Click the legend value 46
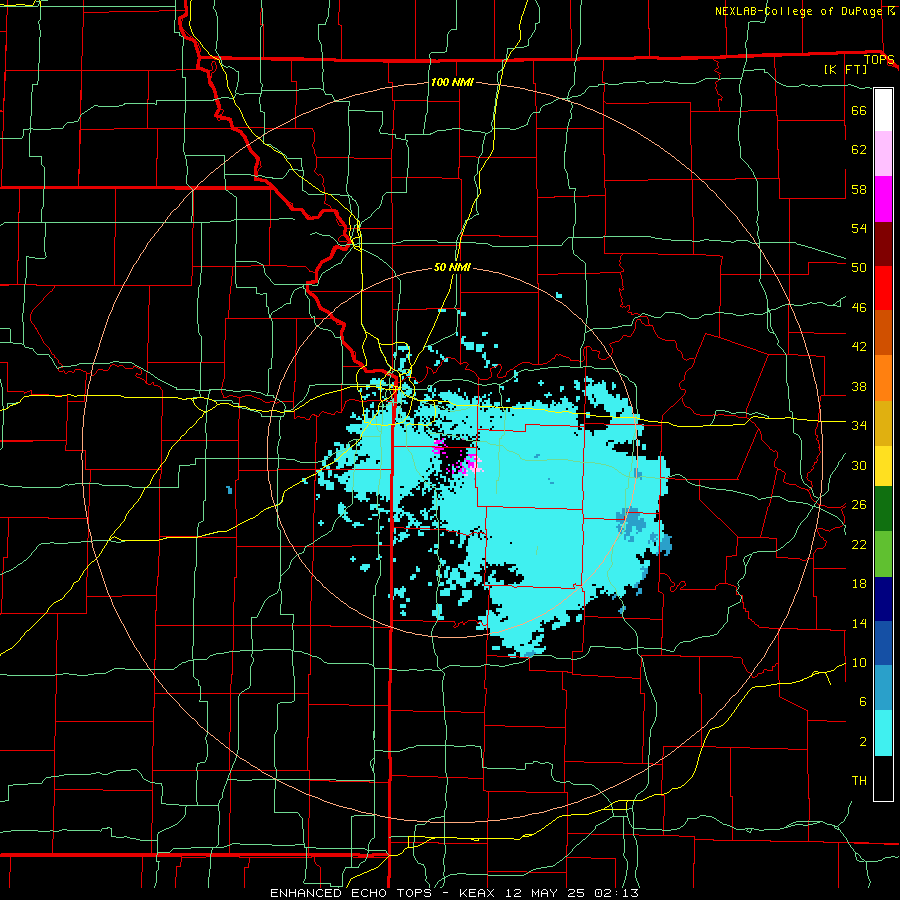This screenshot has height=900, width=900. pyautogui.click(x=859, y=308)
